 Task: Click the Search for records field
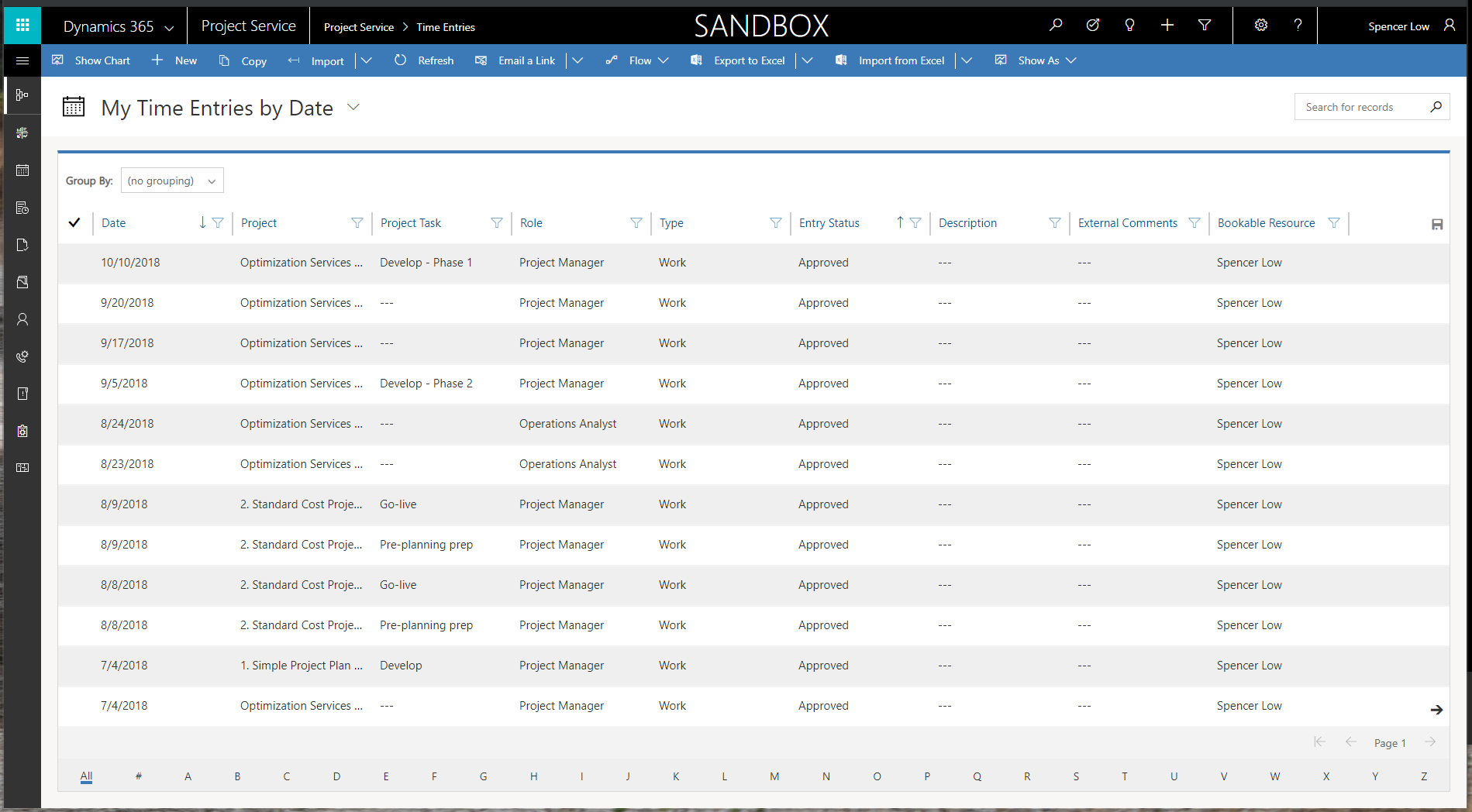1363,107
